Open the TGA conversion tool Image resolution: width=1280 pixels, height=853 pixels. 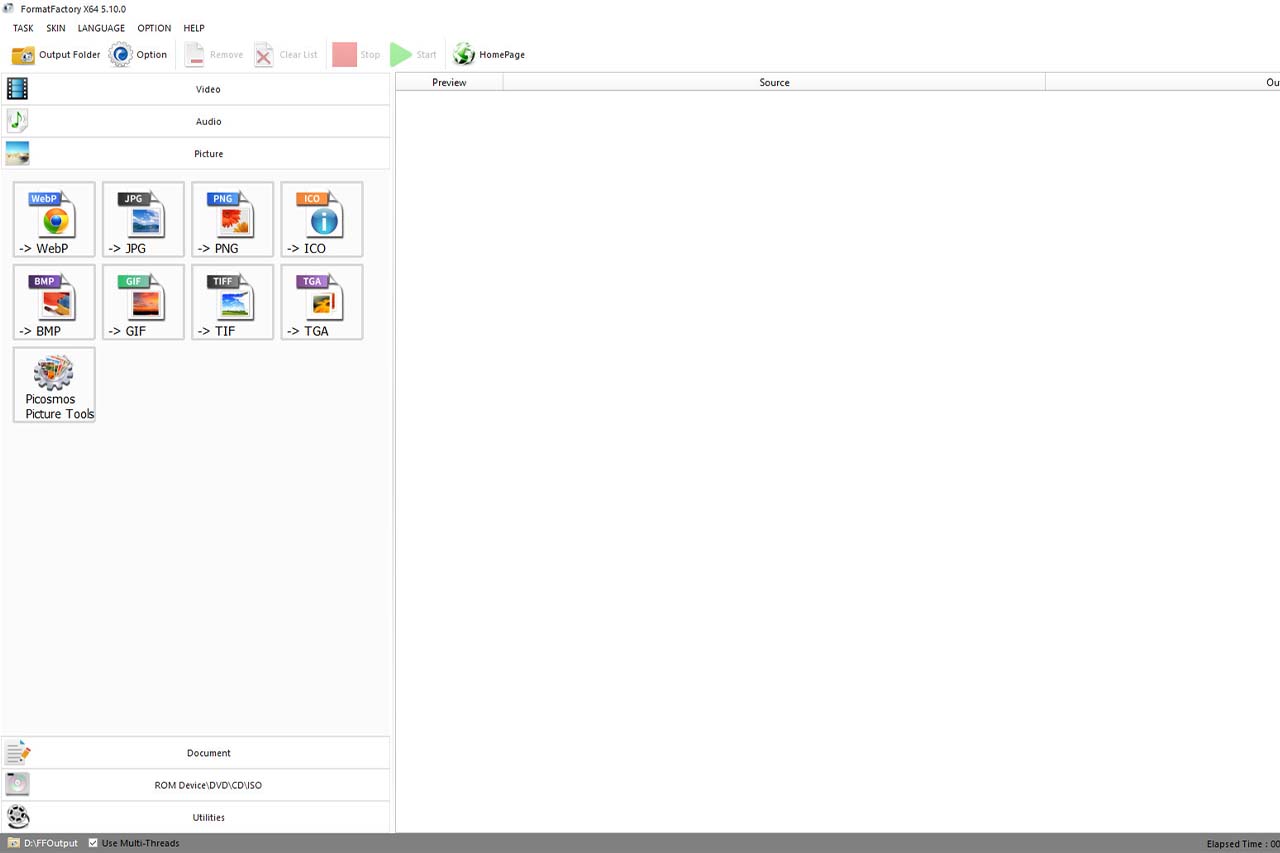[x=322, y=302]
